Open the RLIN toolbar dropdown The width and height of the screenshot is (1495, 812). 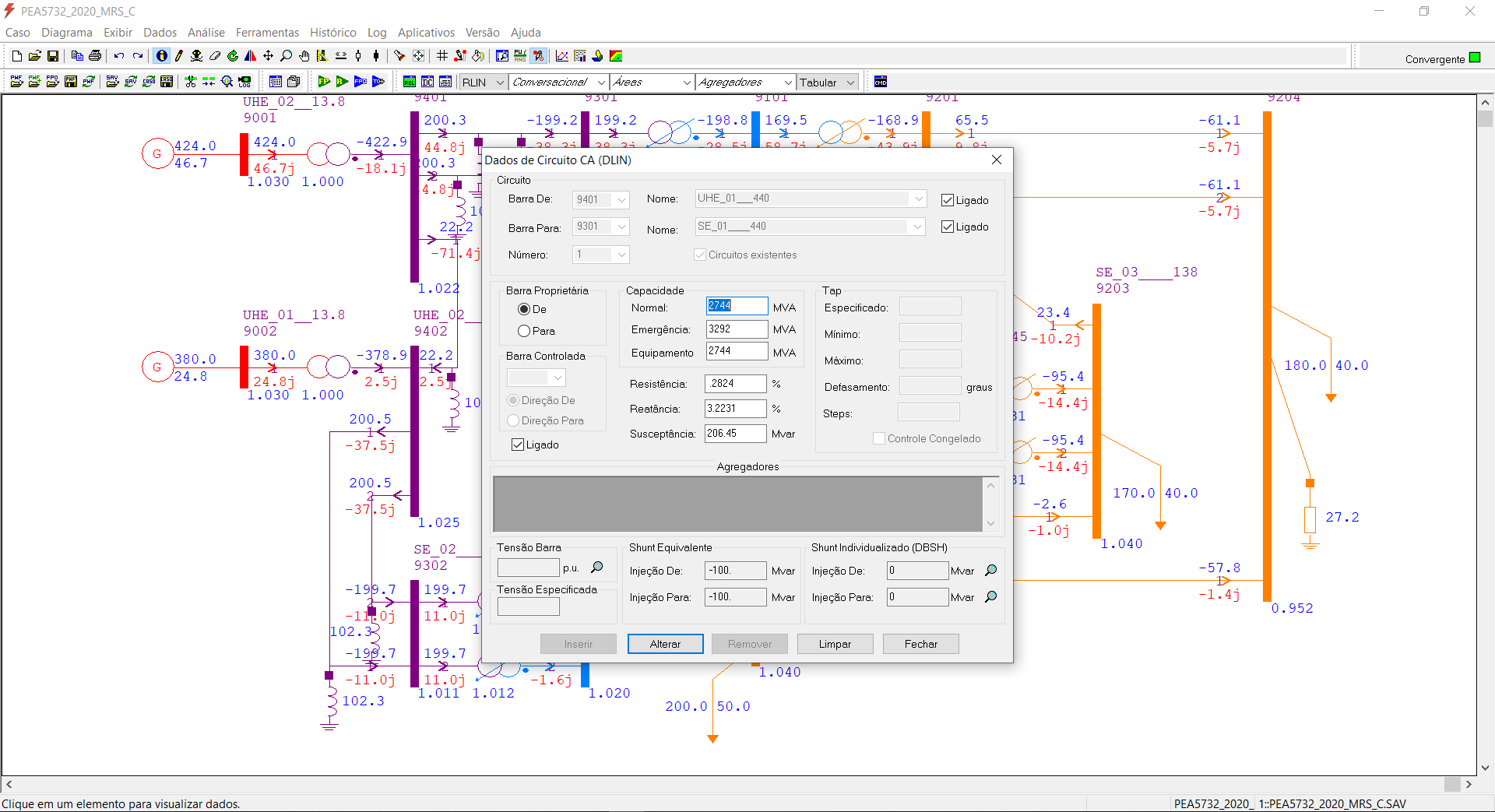500,83
